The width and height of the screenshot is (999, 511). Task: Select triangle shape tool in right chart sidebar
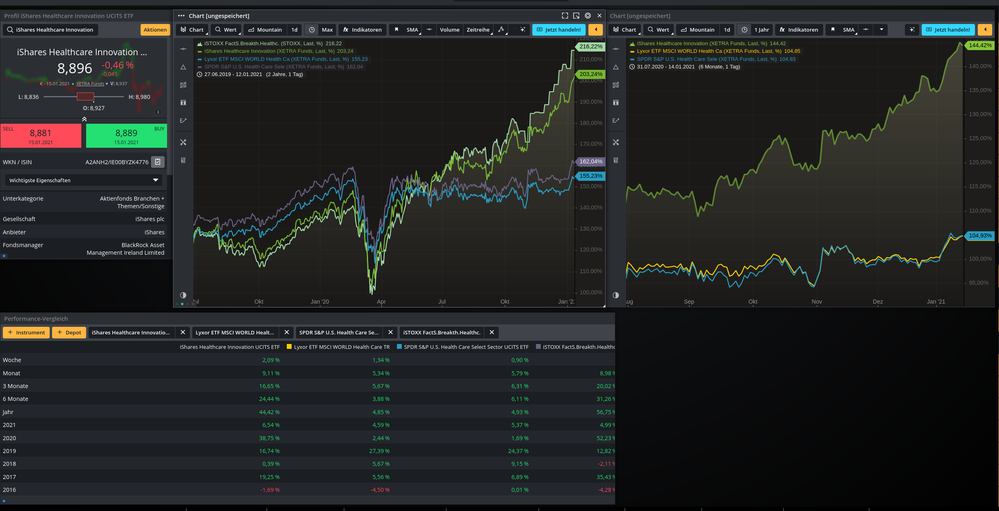pyautogui.click(x=615, y=67)
